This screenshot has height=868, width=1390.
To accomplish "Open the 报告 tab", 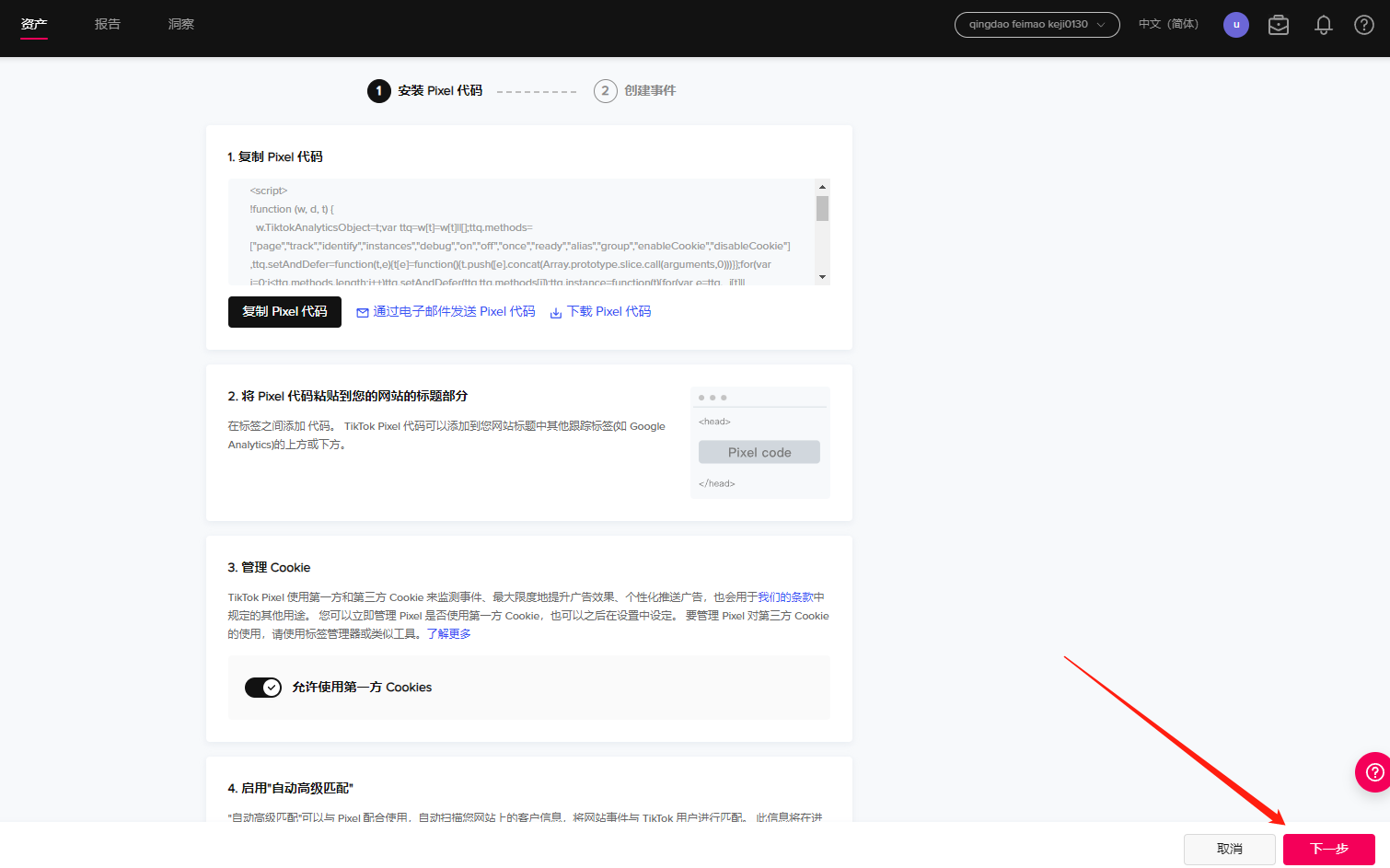I will 108,24.
